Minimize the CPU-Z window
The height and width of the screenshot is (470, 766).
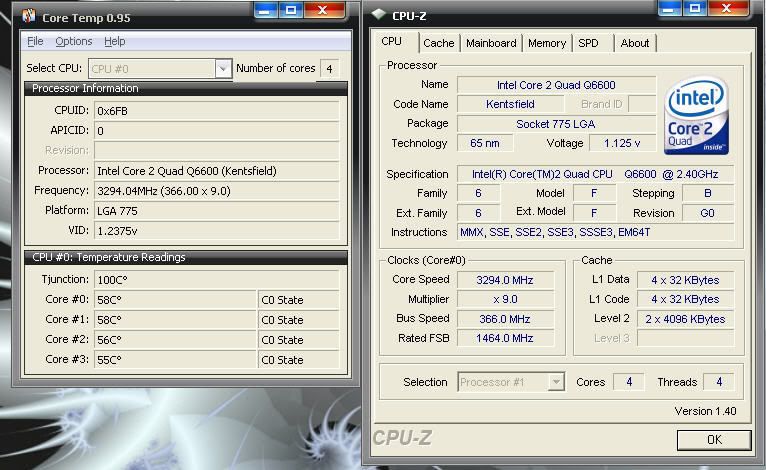(670, 8)
